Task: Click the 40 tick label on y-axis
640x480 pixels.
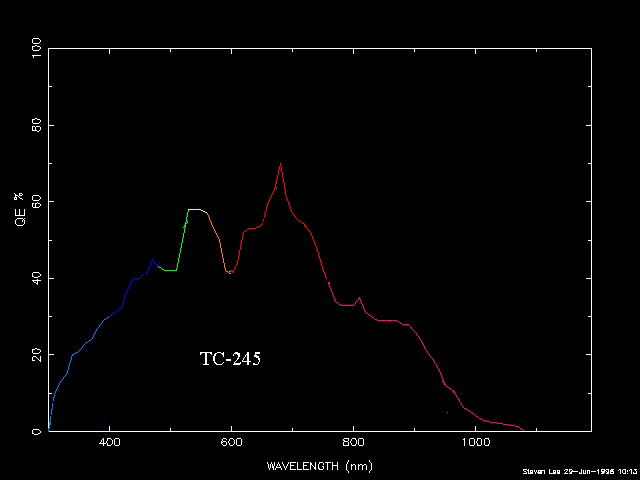Action: [x=37, y=278]
